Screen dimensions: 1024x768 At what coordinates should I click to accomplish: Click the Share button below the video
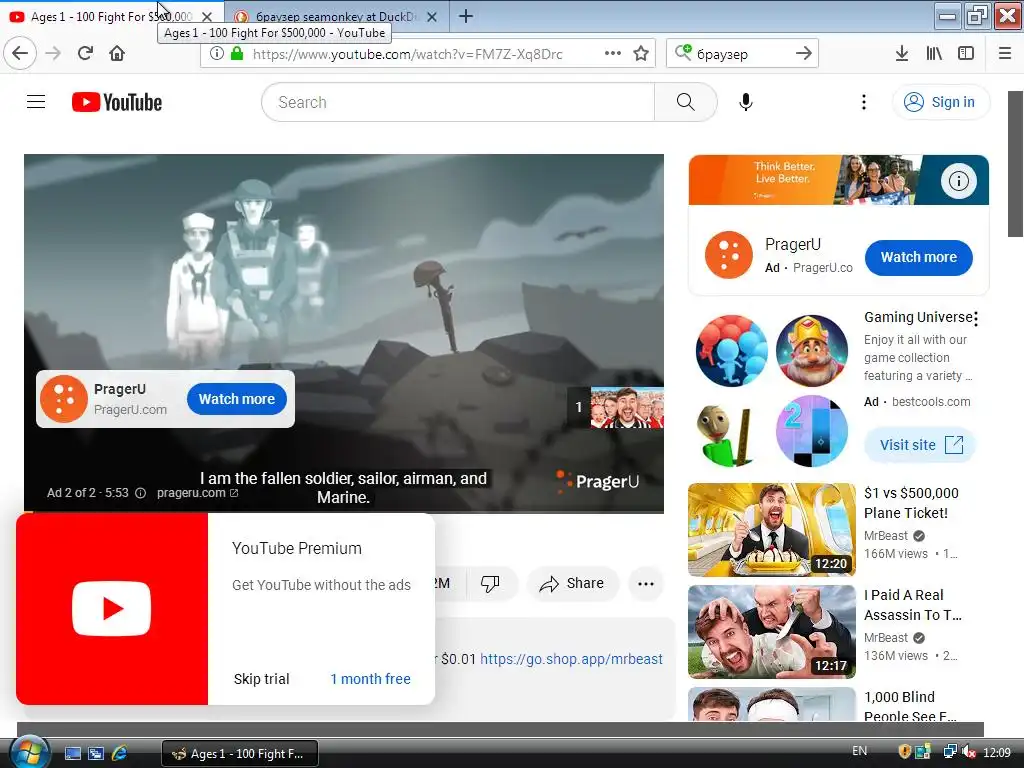[x=572, y=583]
